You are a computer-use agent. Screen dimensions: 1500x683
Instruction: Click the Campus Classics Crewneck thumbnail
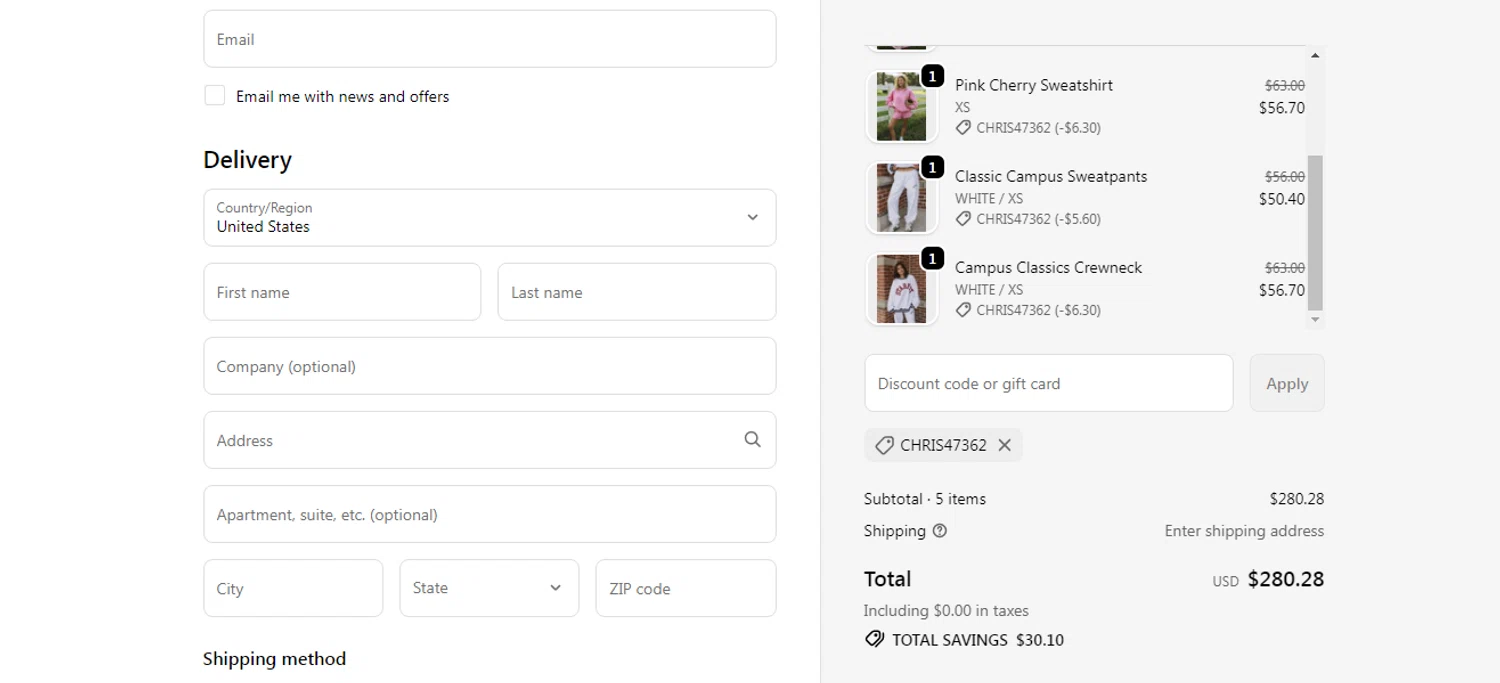pyautogui.click(x=901, y=289)
